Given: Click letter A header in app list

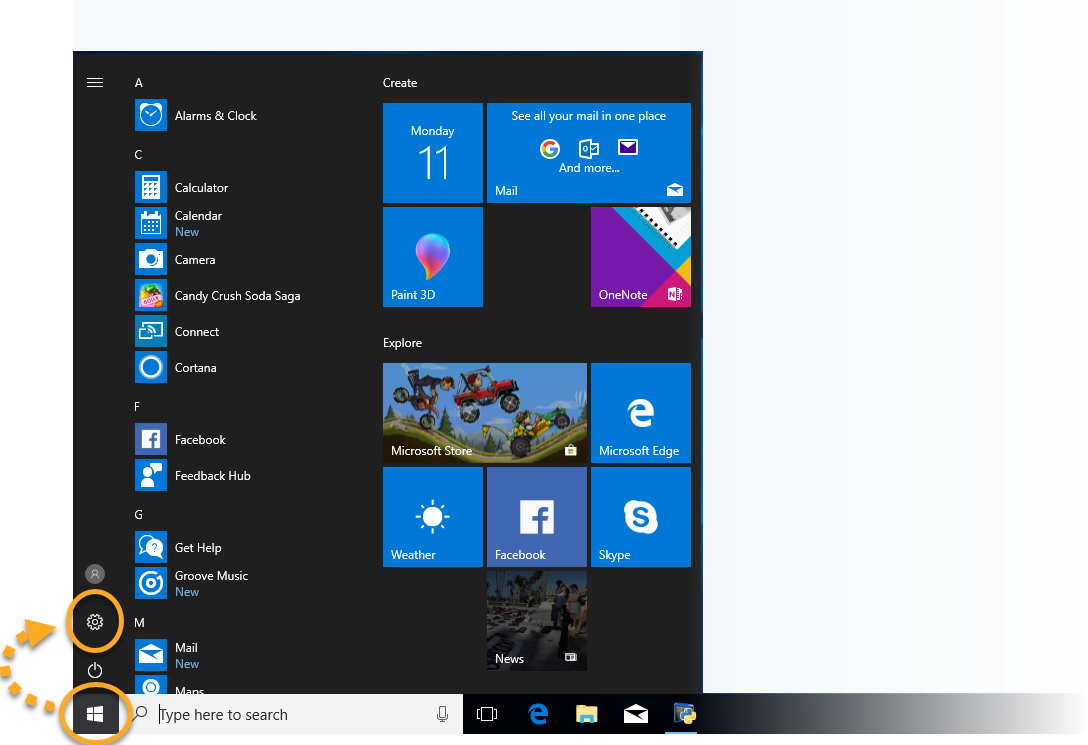Looking at the screenshot, I should click(139, 83).
